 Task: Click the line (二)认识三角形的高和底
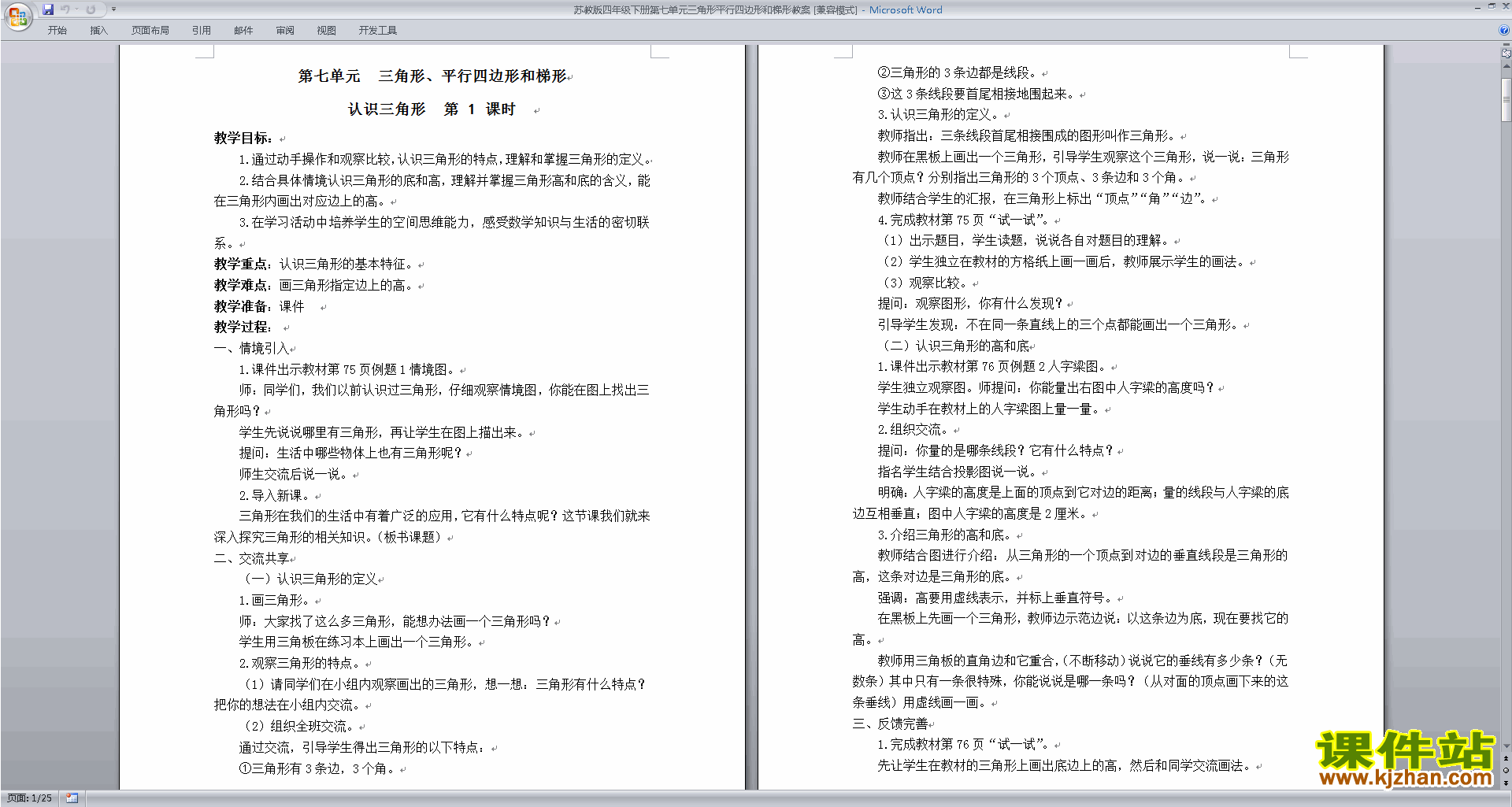[x=956, y=346]
